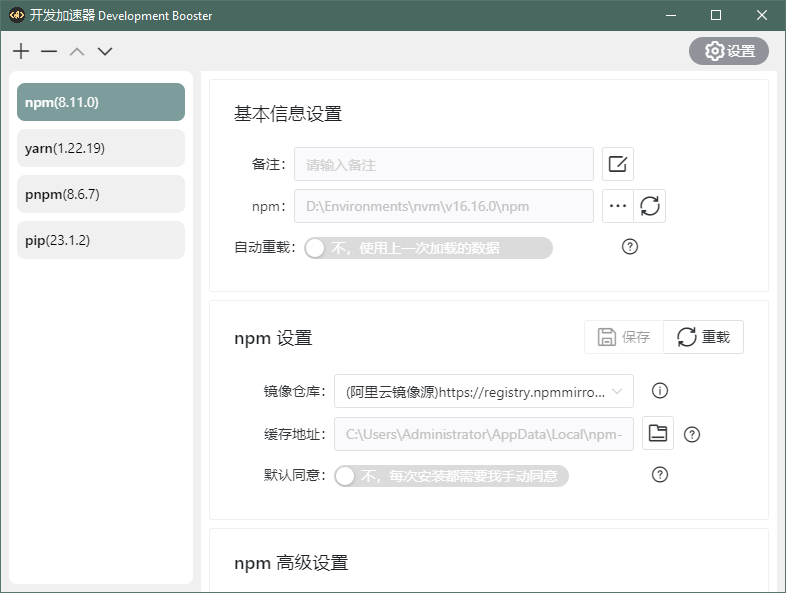Open the 镜像仓库 mirror registry dropdown
786x593 pixels.
tap(483, 392)
